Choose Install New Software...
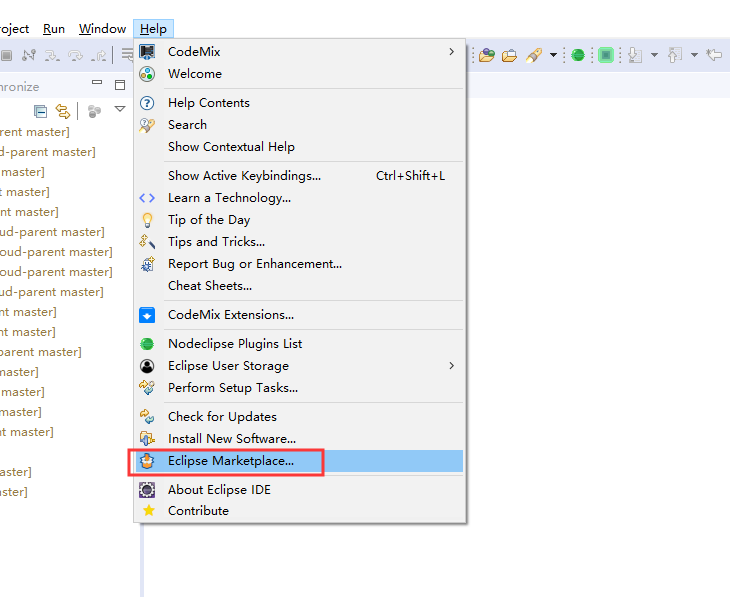The image size is (730, 597). [x=300, y=439]
